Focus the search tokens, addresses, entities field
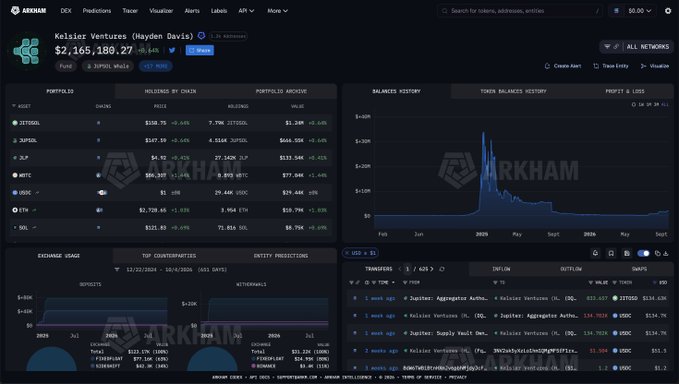This screenshot has width=679, height=384. tap(520, 11)
